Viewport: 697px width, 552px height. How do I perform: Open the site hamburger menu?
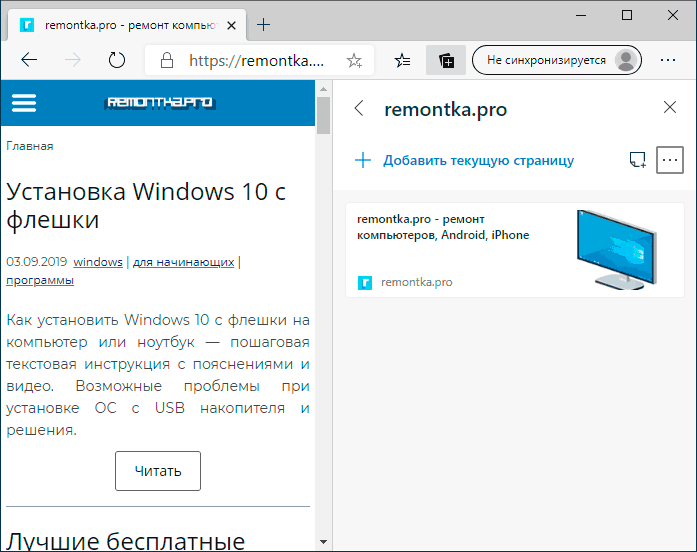(x=24, y=103)
